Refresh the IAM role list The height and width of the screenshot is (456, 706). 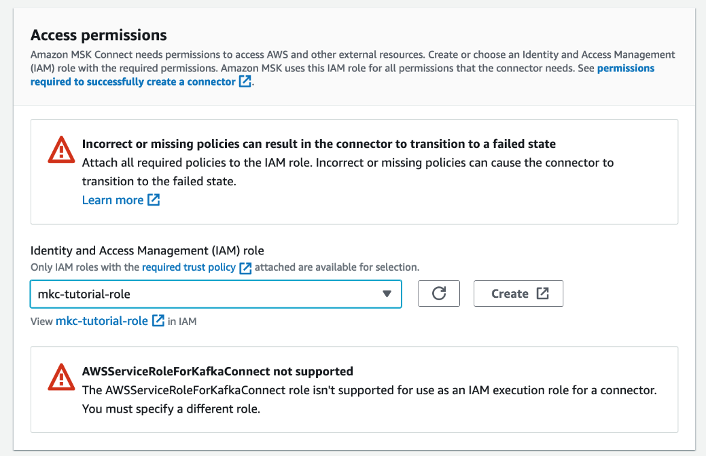click(x=438, y=294)
